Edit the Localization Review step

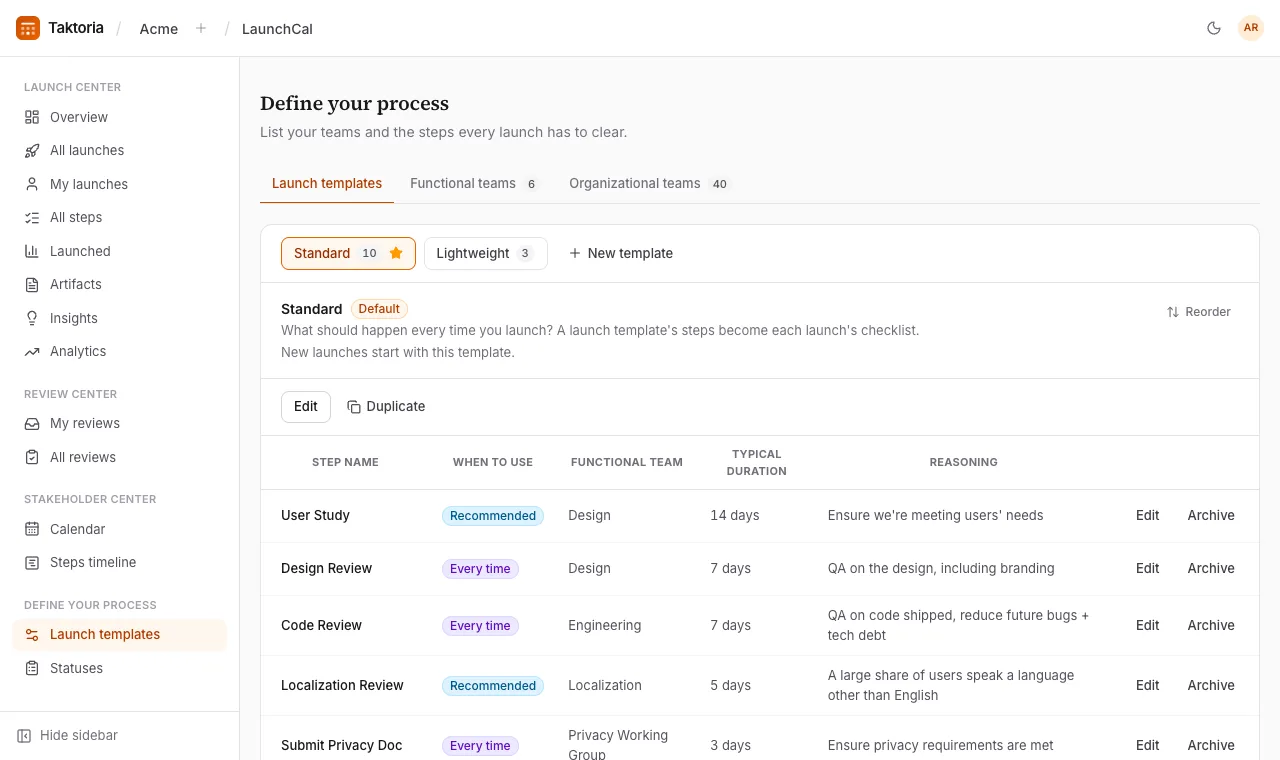click(1147, 685)
